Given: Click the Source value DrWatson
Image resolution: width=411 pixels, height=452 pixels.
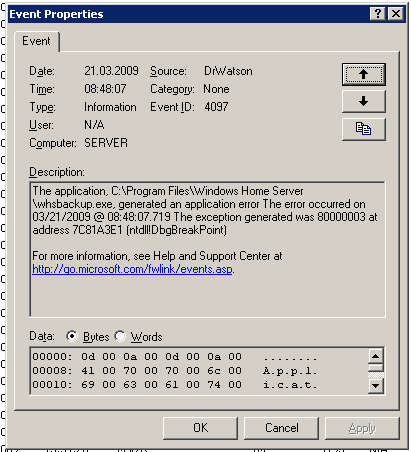Looking at the screenshot, I should 228,71.
